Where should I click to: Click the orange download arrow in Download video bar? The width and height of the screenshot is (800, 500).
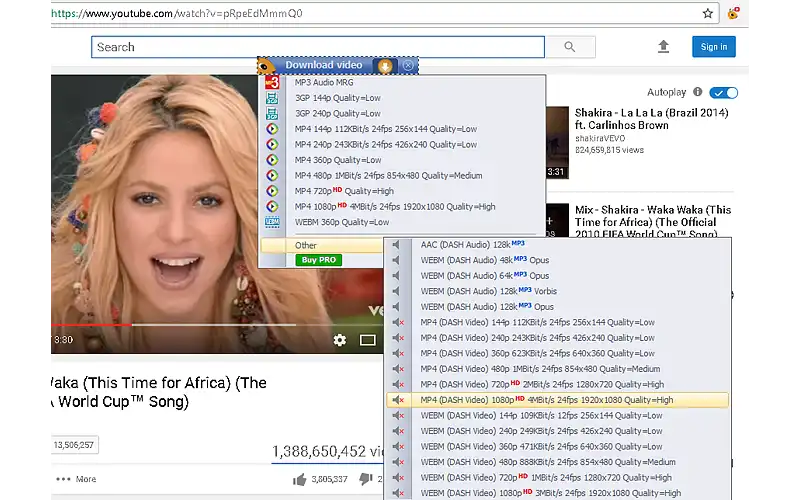click(385, 65)
